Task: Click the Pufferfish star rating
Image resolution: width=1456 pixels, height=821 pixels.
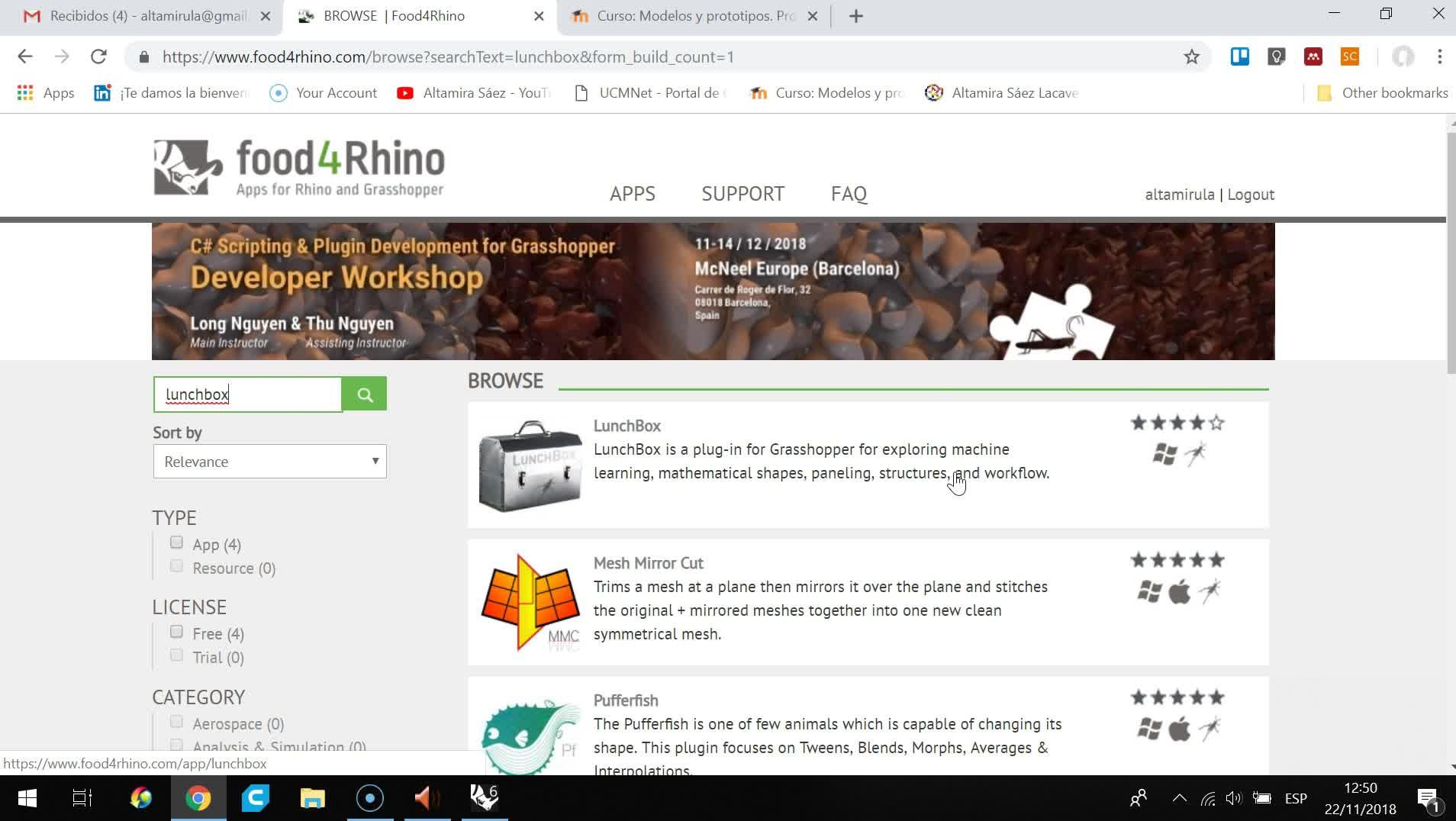Action: [x=1177, y=697]
